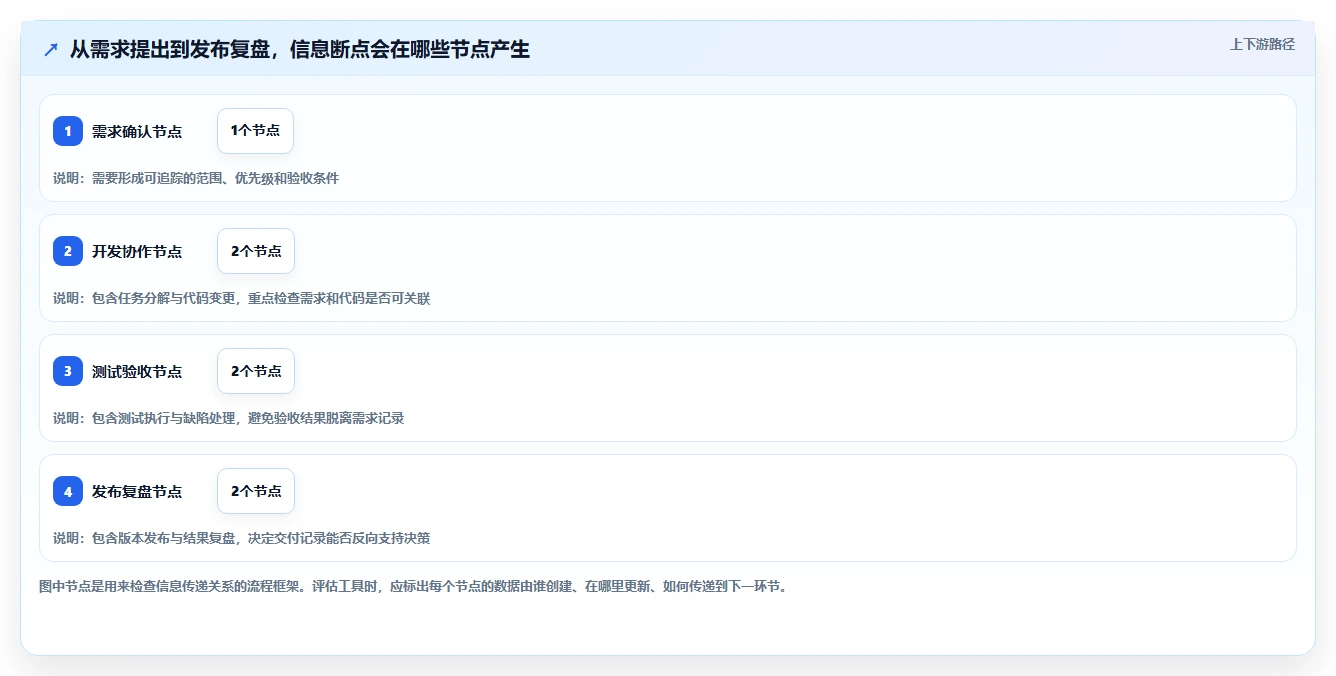Viewport: 1336px width, 676px height.
Task: Click the description about 版本发布与结果复盘
Action: click(242, 538)
